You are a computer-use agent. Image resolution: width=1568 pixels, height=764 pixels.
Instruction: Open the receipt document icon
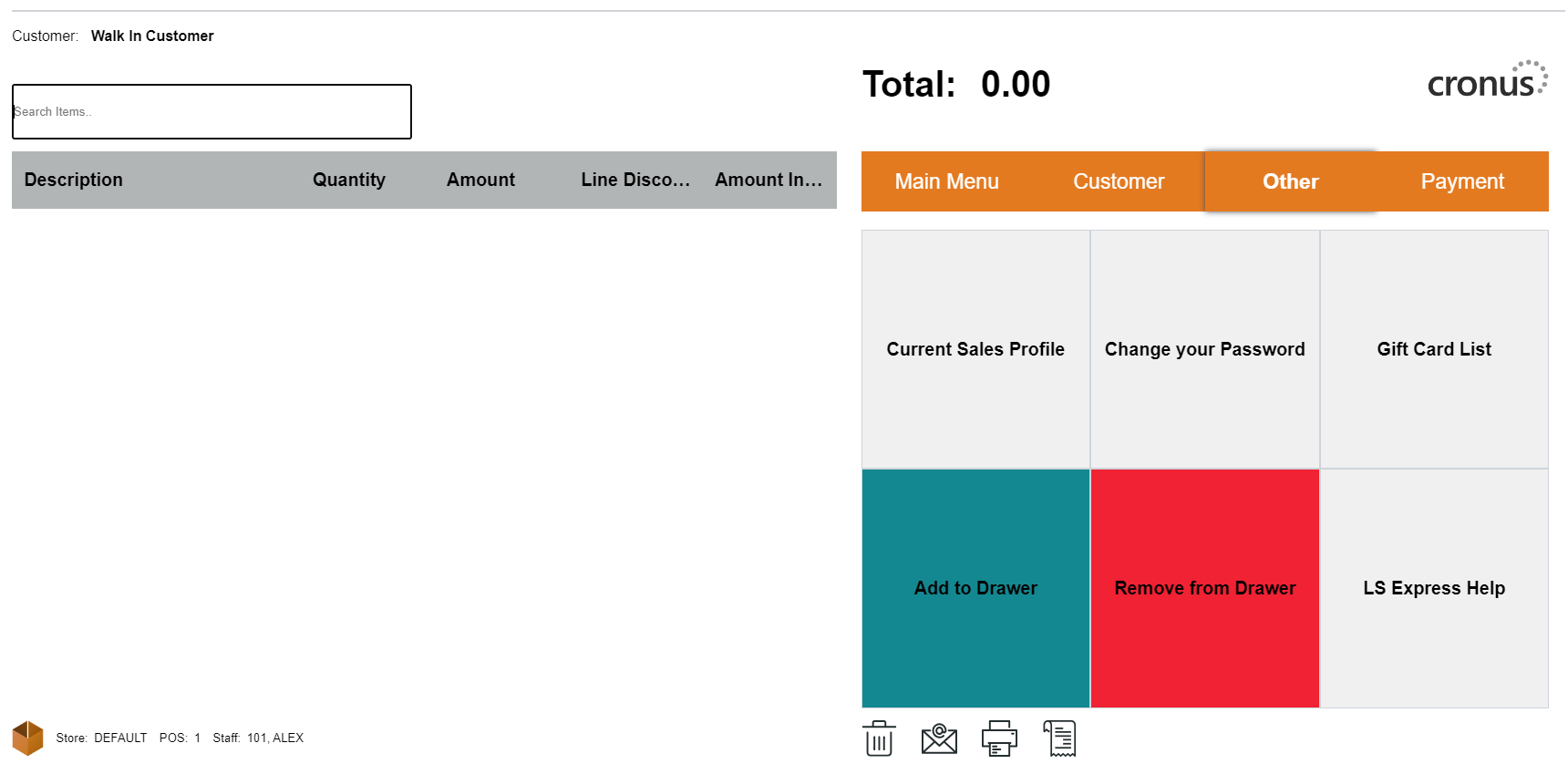click(x=1059, y=738)
